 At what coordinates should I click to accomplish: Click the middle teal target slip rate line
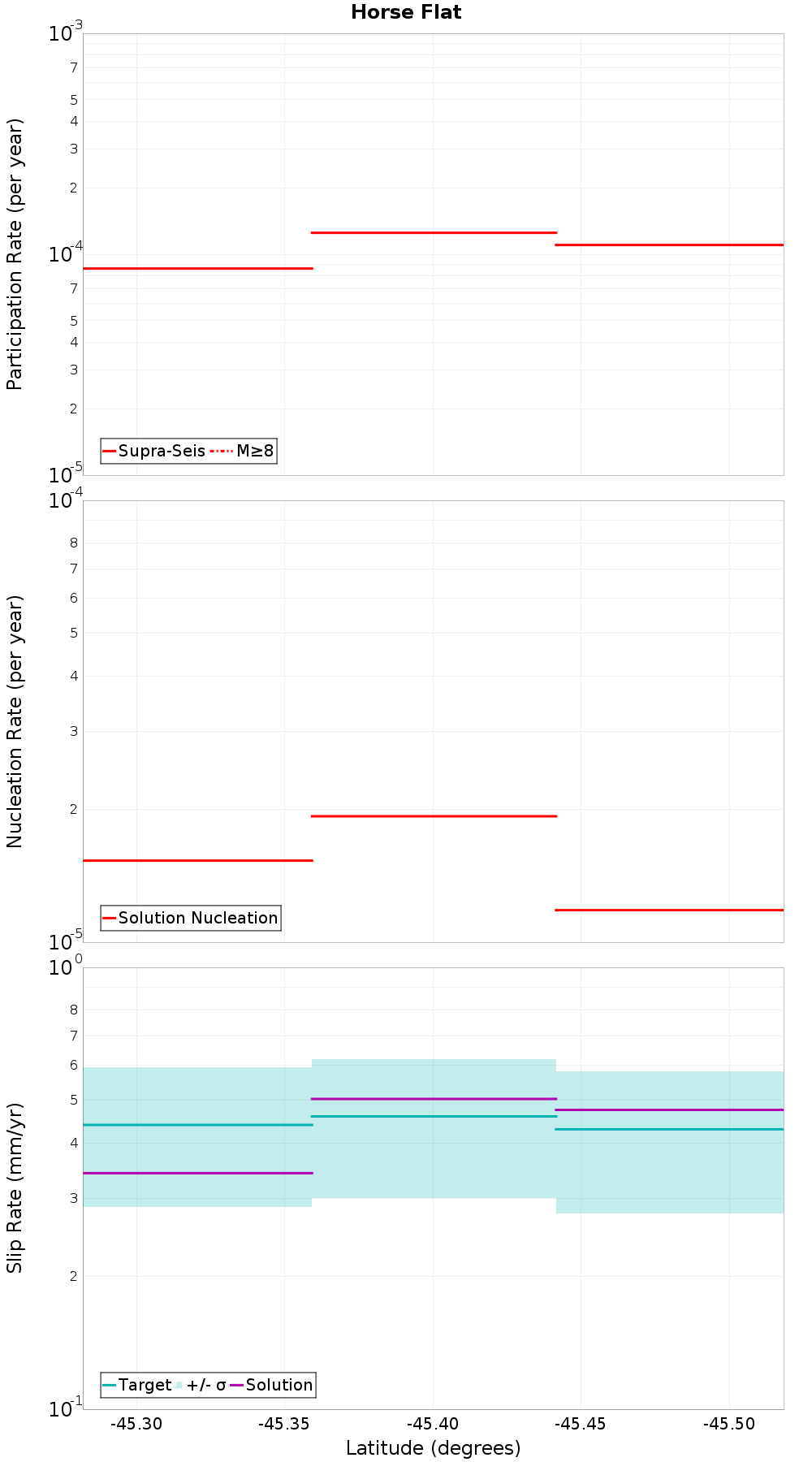point(434,1116)
